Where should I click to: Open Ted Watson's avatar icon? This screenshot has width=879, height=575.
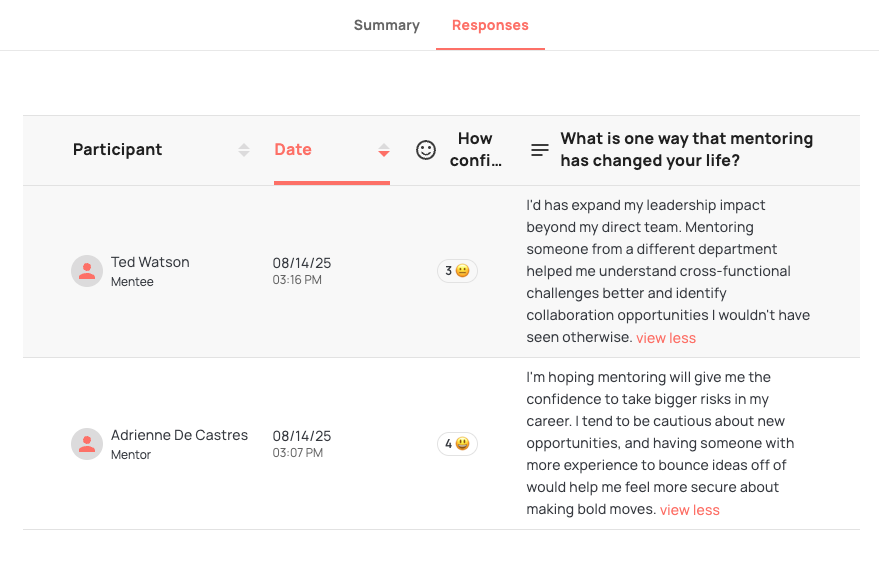click(x=87, y=271)
